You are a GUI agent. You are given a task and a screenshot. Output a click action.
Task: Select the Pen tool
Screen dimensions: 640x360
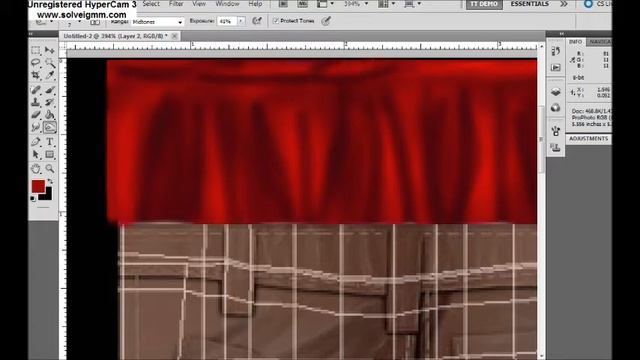[x=36, y=142]
